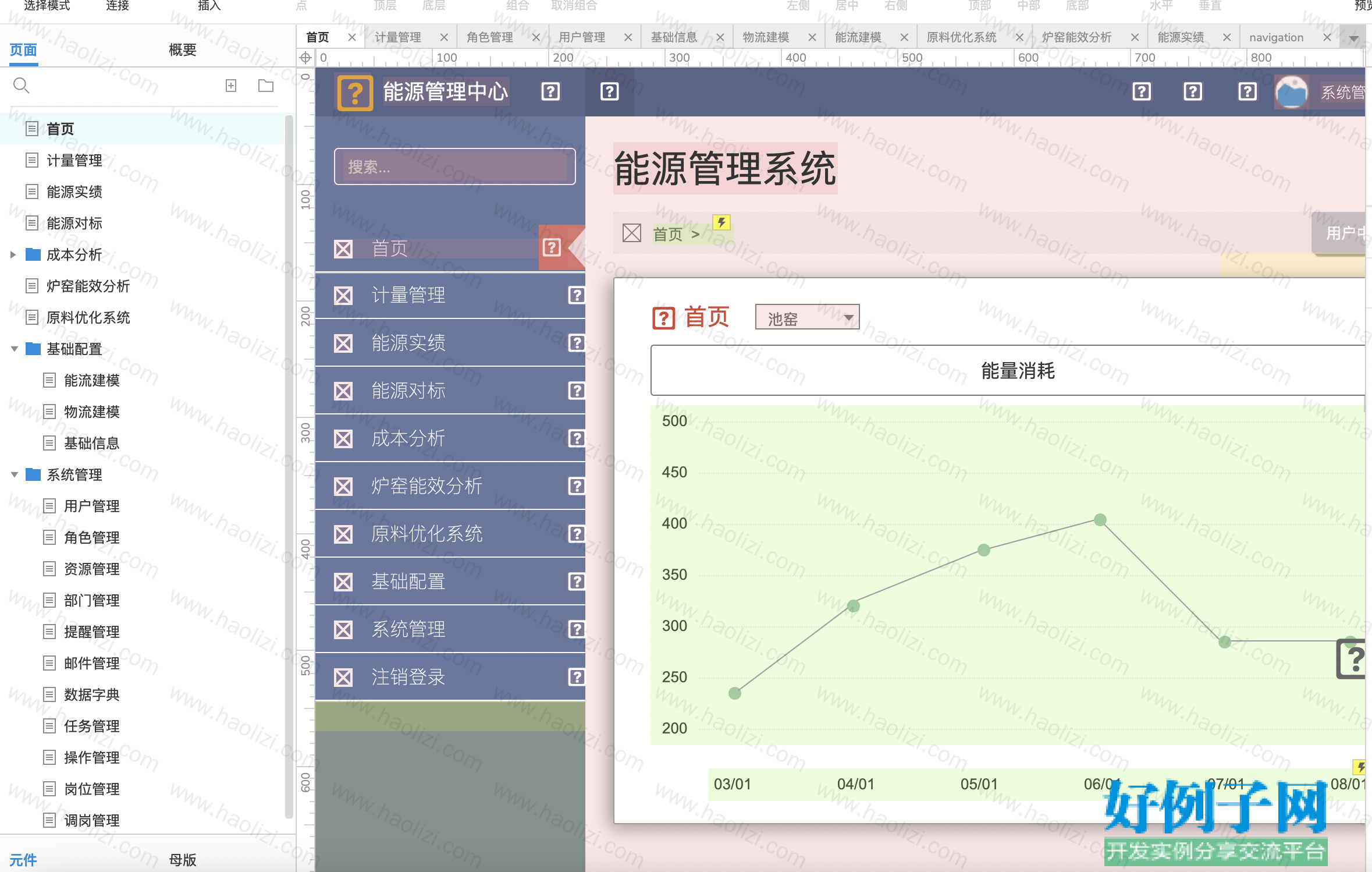Click question icon at right of 注销登录 row
This screenshot has height=872, width=1372.
click(576, 678)
